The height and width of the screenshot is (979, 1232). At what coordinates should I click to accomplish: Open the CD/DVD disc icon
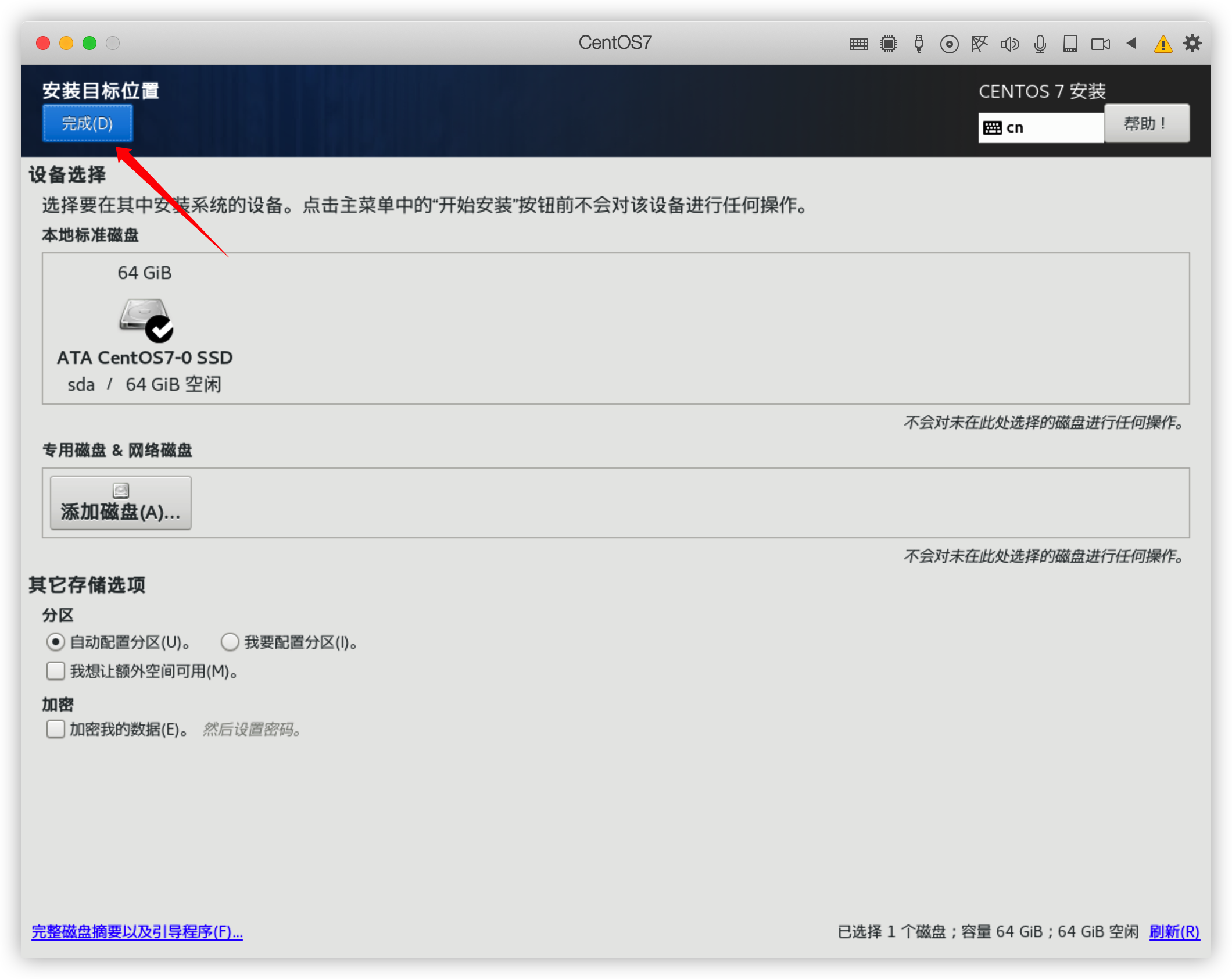click(949, 44)
